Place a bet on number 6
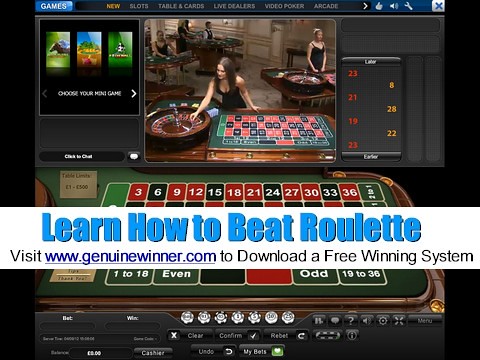 tap(157, 192)
